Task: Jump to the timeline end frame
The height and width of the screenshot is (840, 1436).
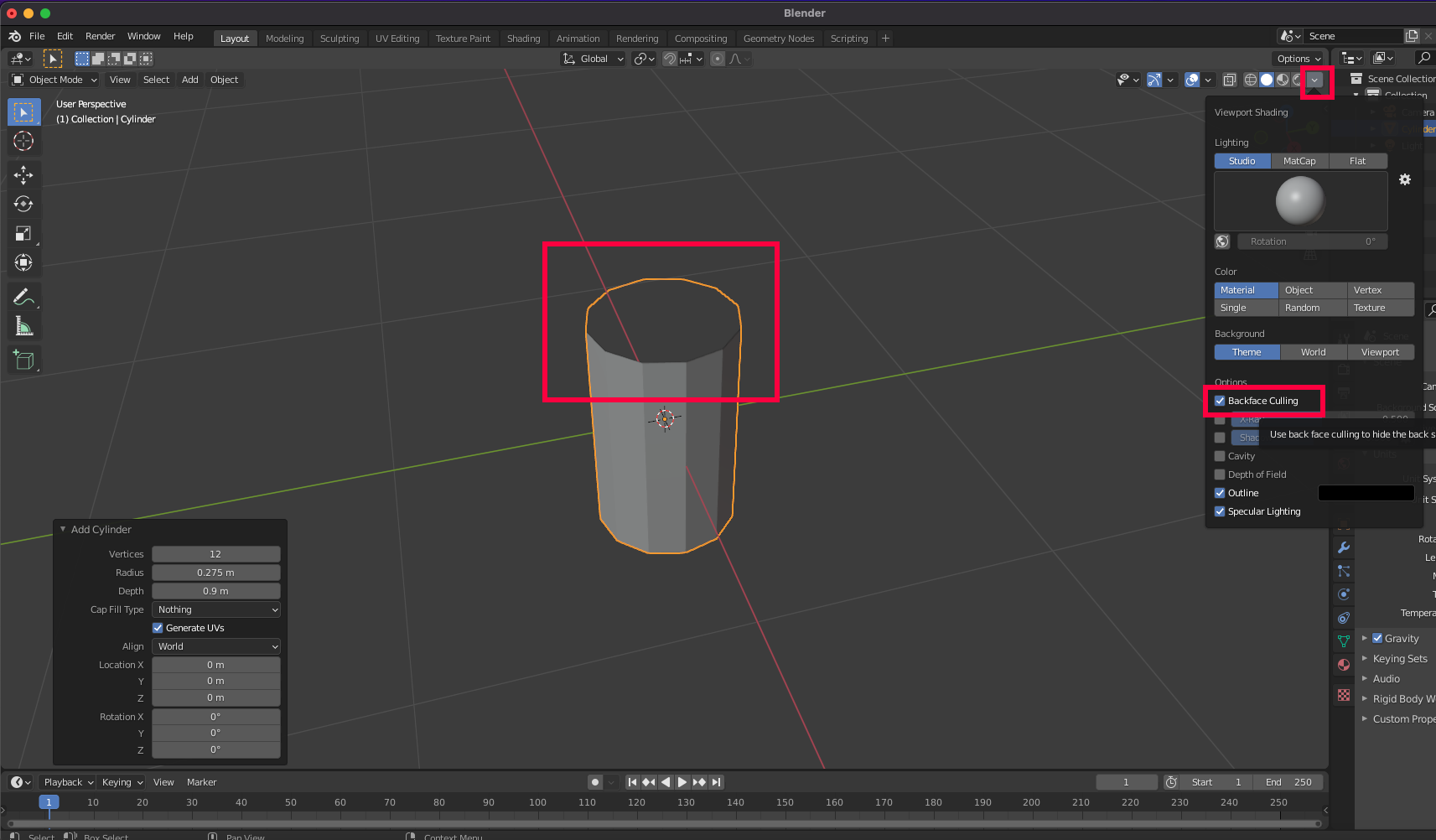Action: point(716,782)
